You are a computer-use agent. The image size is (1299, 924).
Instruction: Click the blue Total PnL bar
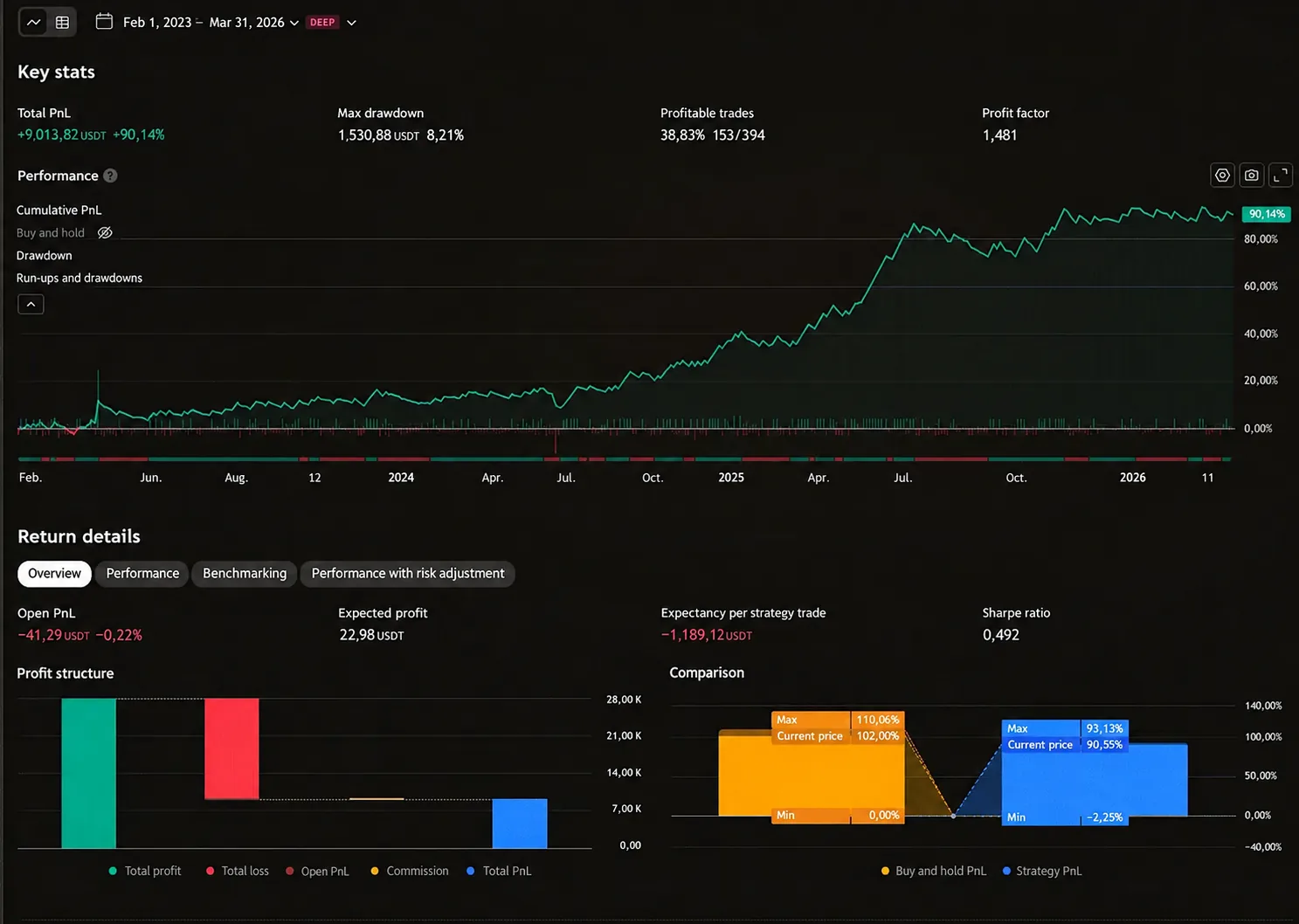(520, 824)
